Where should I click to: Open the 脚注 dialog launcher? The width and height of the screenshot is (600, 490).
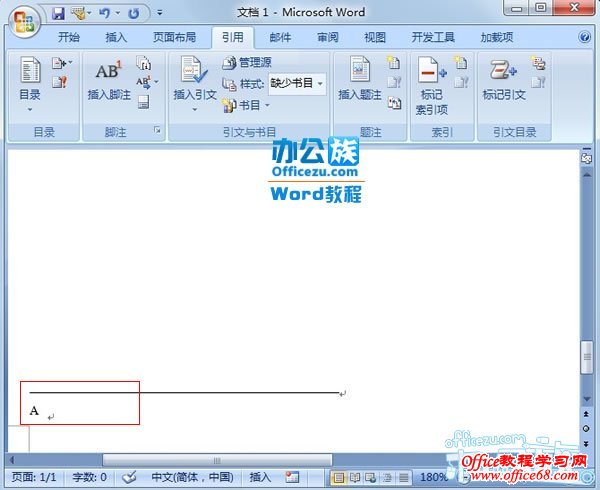point(157,130)
